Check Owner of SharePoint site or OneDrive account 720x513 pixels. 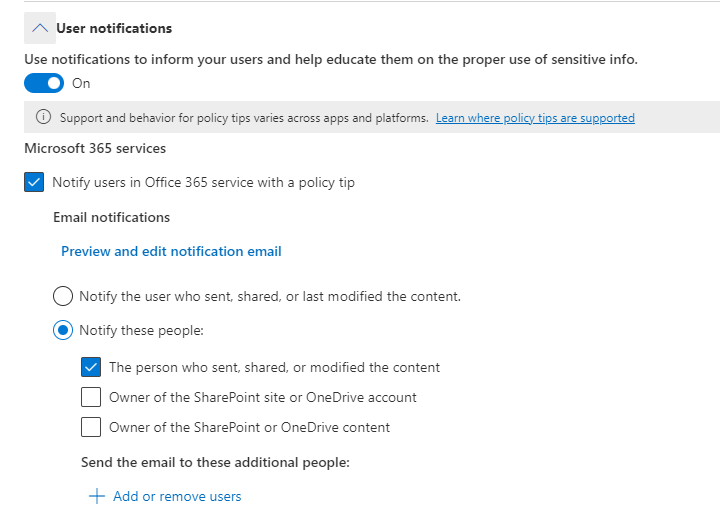[x=91, y=397]
